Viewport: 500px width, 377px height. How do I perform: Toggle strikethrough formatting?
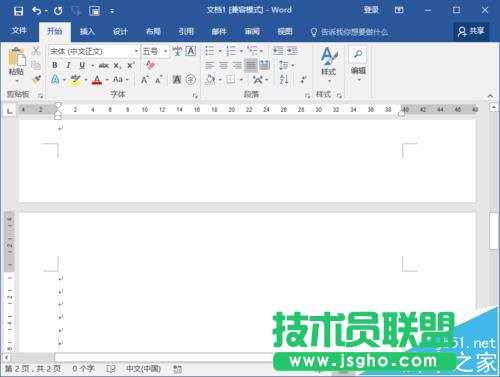click(104, 65)
